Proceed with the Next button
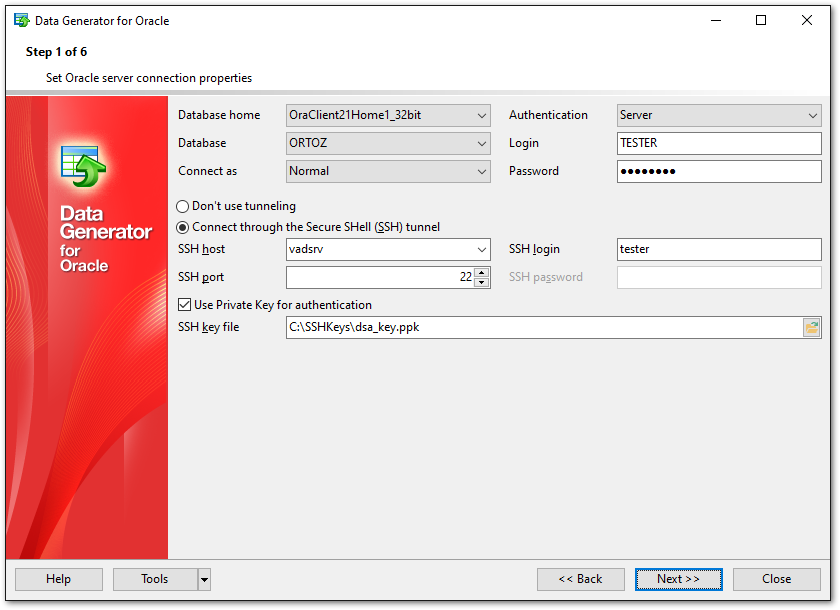Image resolution: width=840 pixels, height=610 pixels. 679,579
